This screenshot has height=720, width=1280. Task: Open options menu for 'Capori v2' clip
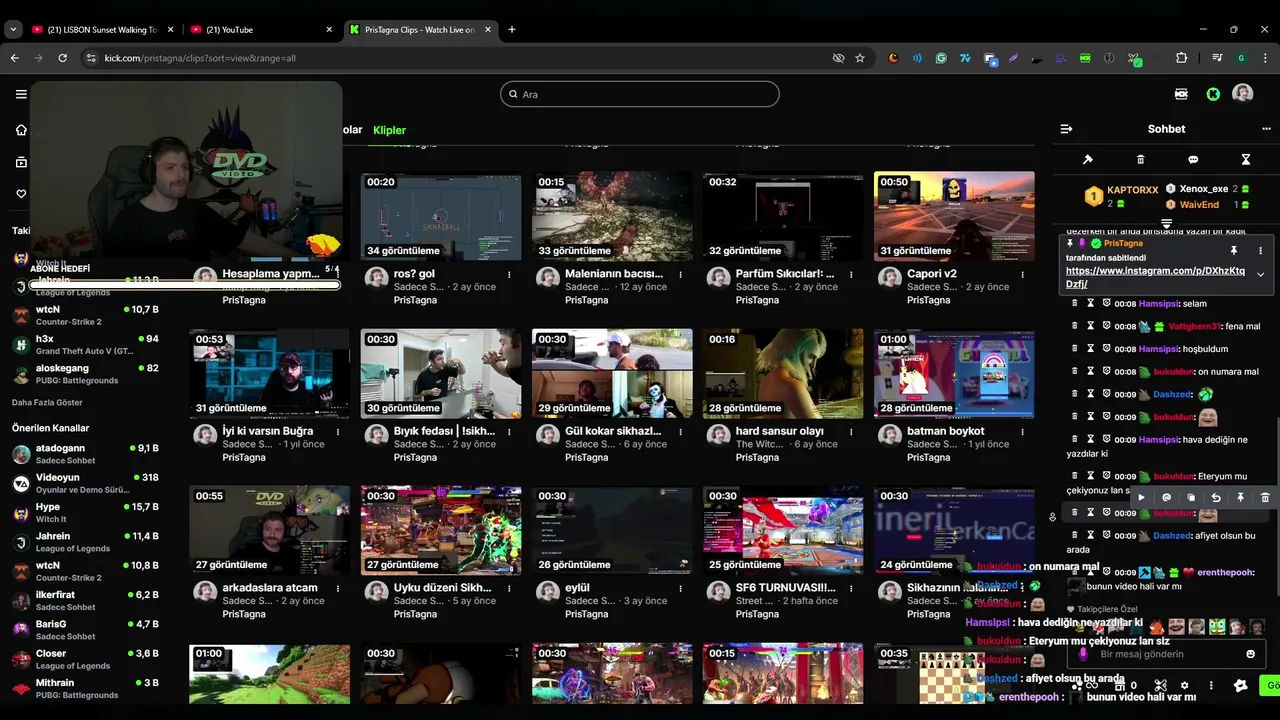click(x=1023, y=274)
